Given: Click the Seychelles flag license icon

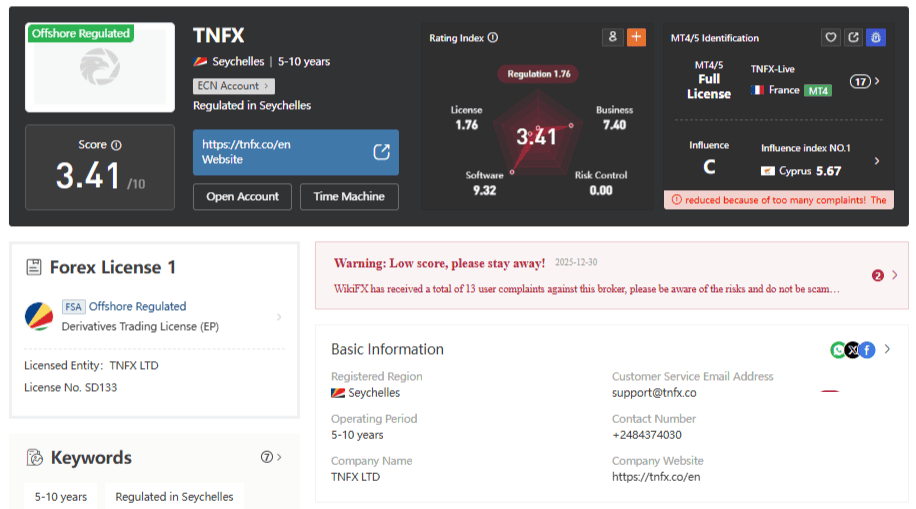Looking at the screenshot, I should pos(39,317).
